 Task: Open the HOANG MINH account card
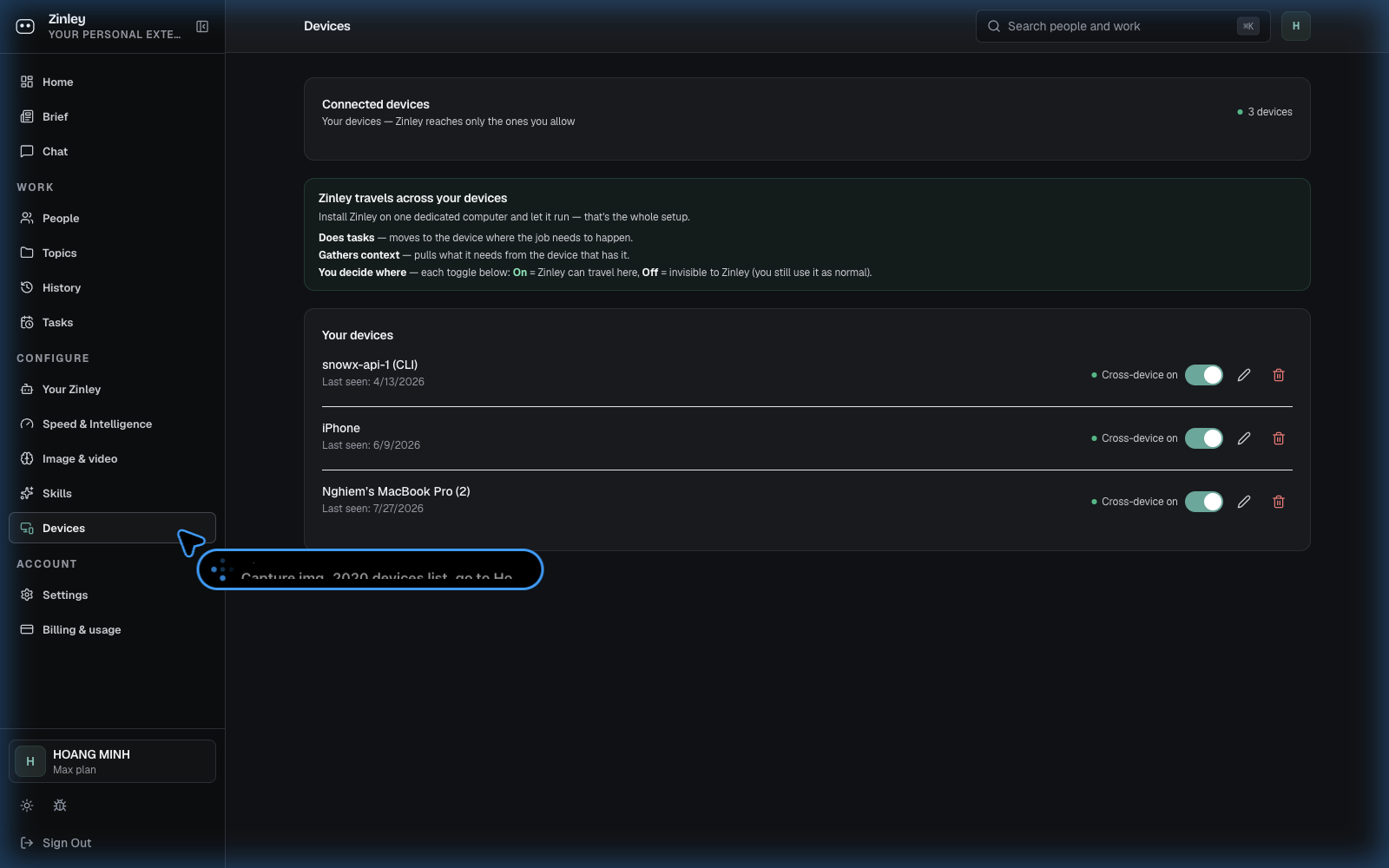112,761
